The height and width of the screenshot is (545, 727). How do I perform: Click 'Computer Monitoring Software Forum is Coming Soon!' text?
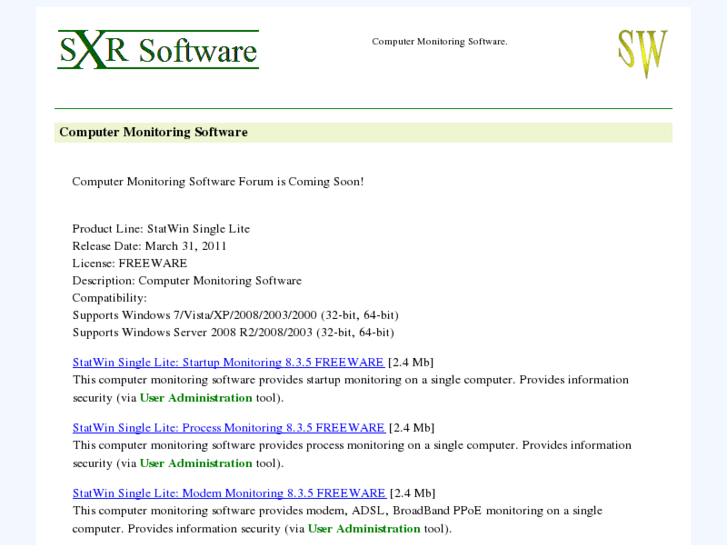pos(218,181)
